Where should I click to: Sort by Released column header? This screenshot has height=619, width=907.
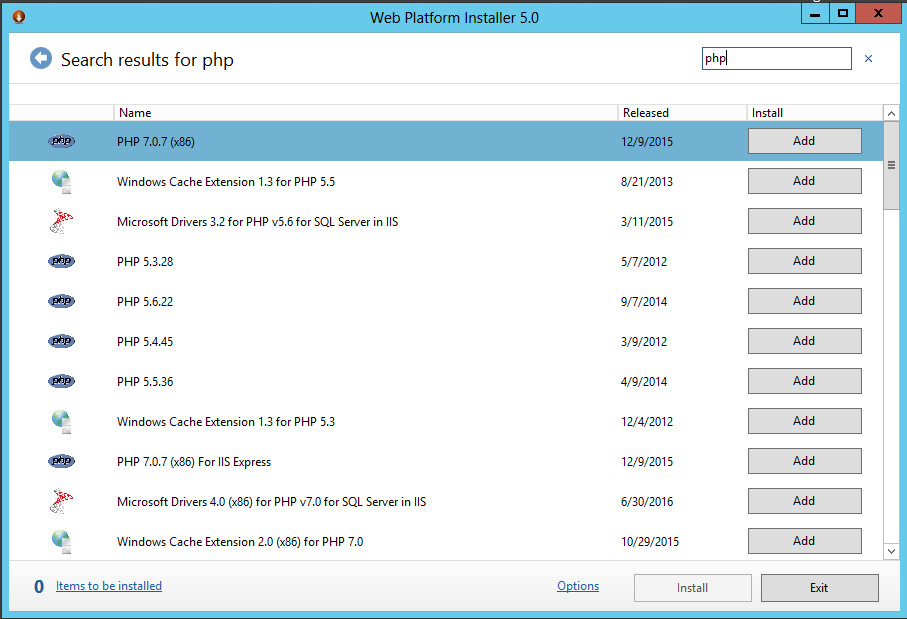point(682,113)
